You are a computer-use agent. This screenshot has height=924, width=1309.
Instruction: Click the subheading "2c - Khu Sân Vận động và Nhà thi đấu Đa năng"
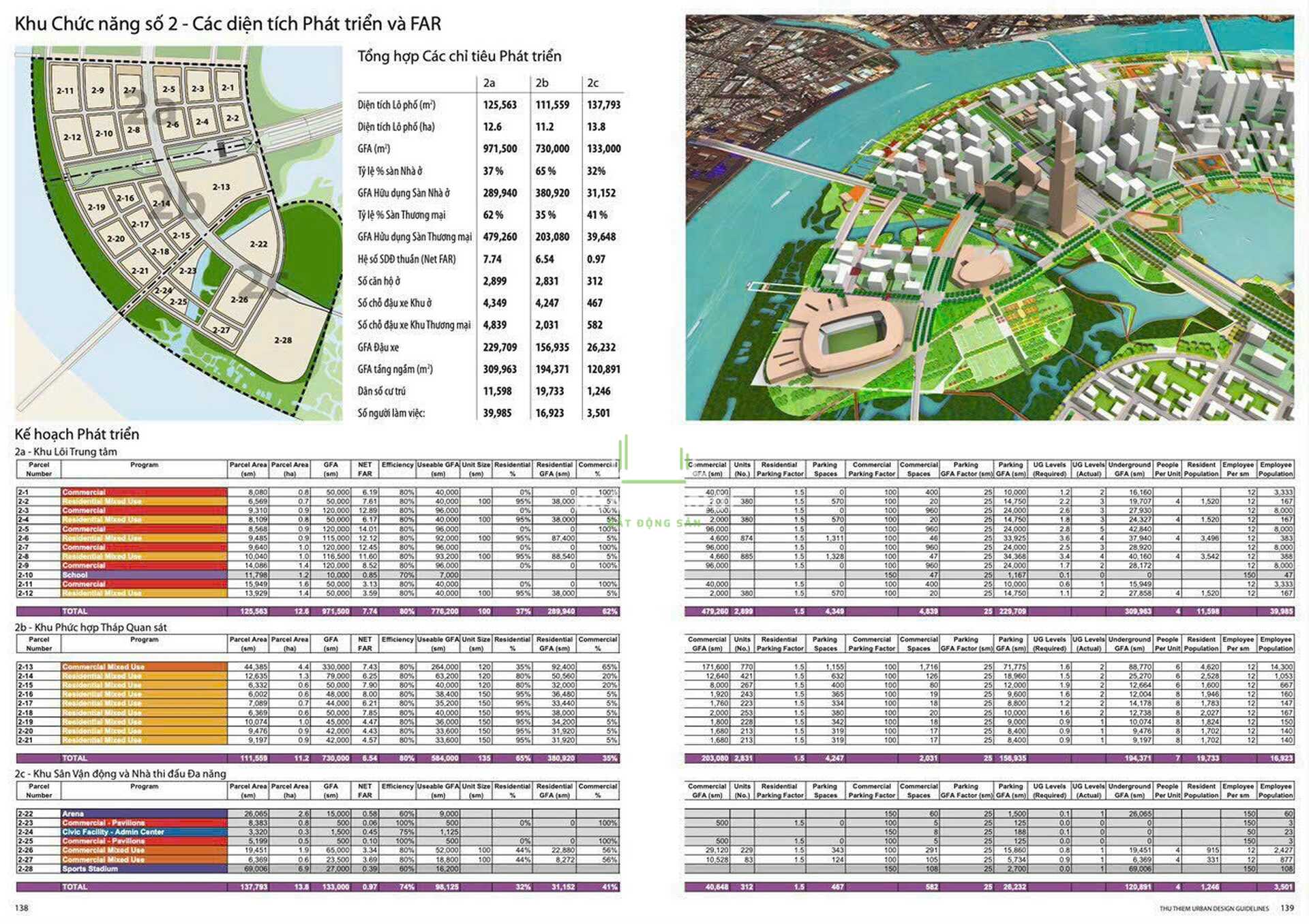(x=121, y=774)
